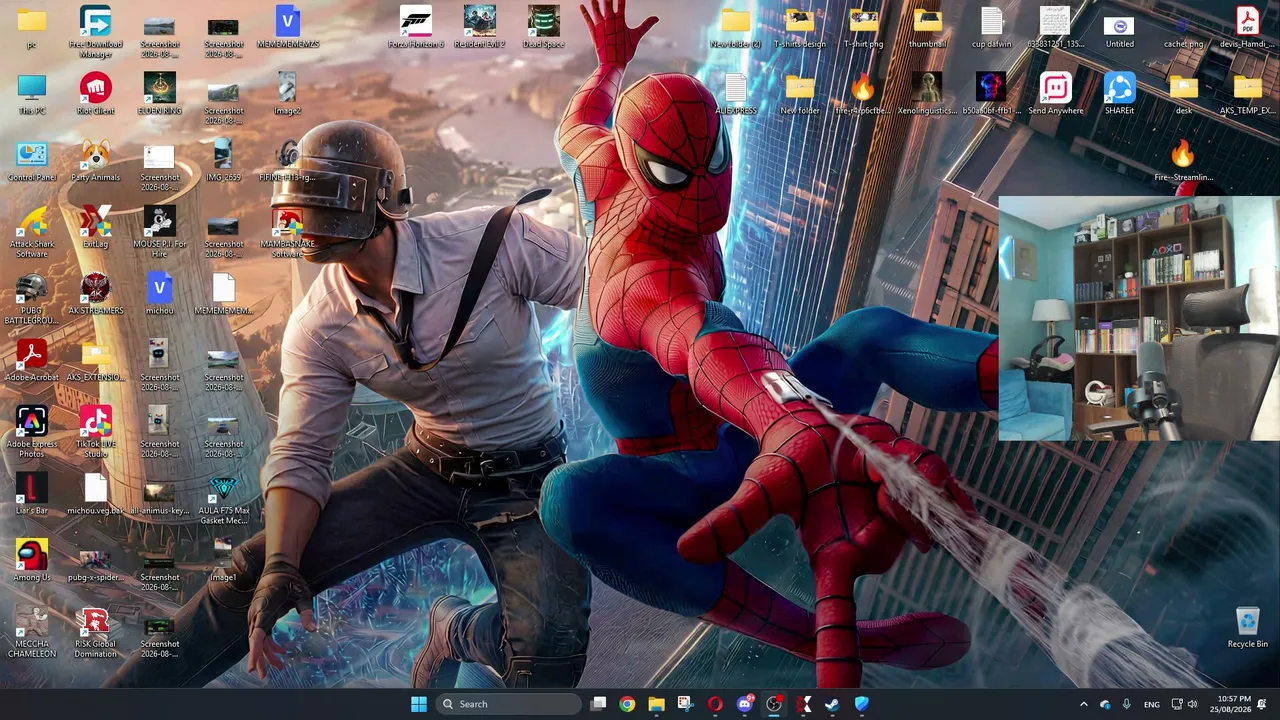1280x720 pixels.
Task: Open the Dead Space game shortcut
Action: [x=543, y=28]
